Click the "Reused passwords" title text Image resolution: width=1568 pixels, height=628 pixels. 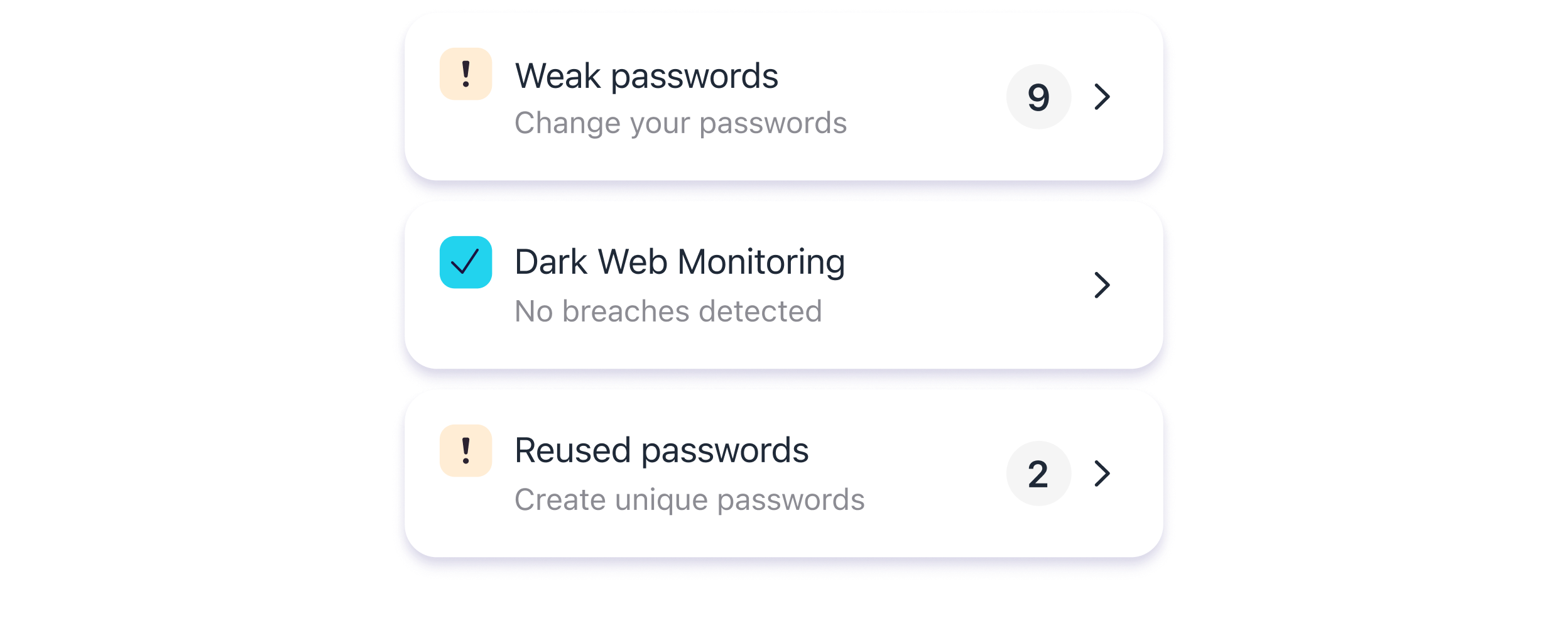(x=661, y=451)
